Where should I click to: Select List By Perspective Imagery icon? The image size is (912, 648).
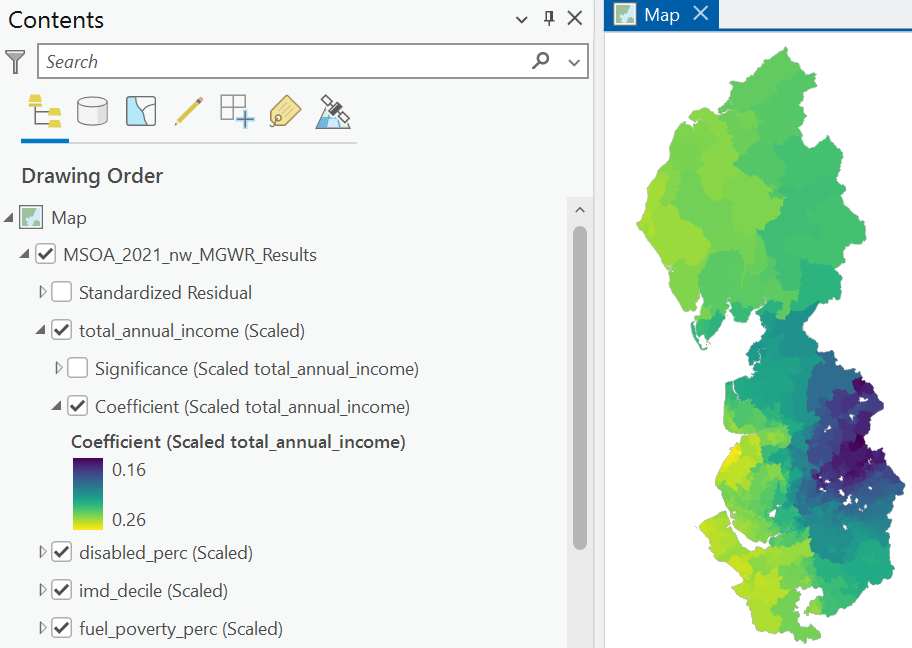tap(333, 111)
